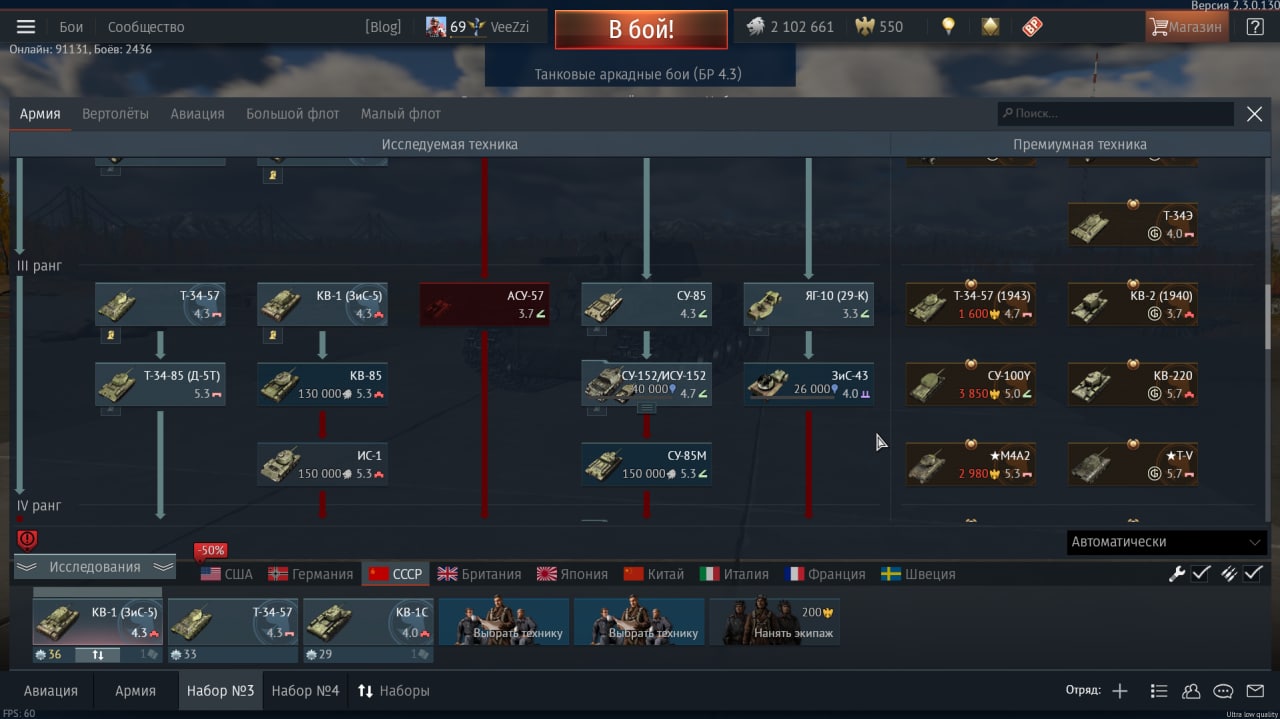1280x719 pixels.
Task: Select the ЯГ-10 (29-К) vehicle
Action: pyautogui.click(x=808, y=304)
